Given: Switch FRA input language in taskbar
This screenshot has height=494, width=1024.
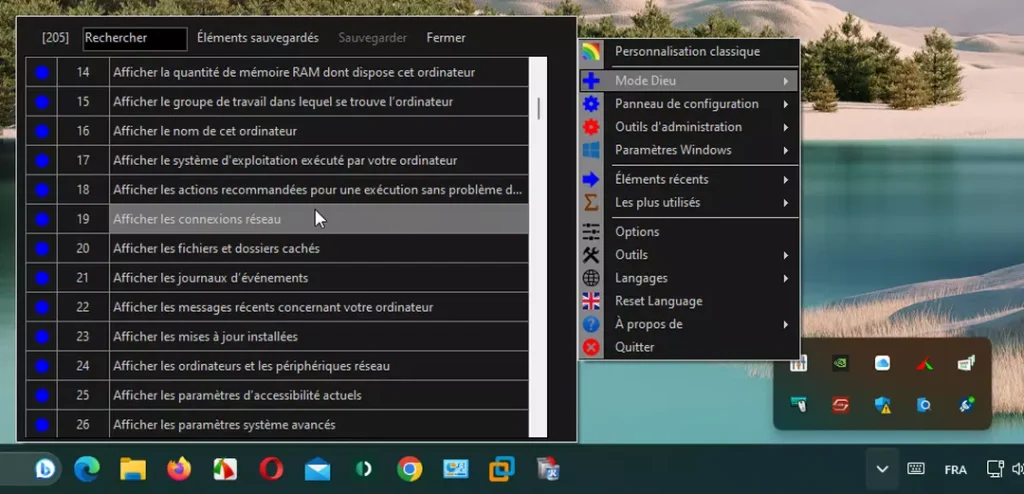Looking at the screenshot, I should coord(955,470).
